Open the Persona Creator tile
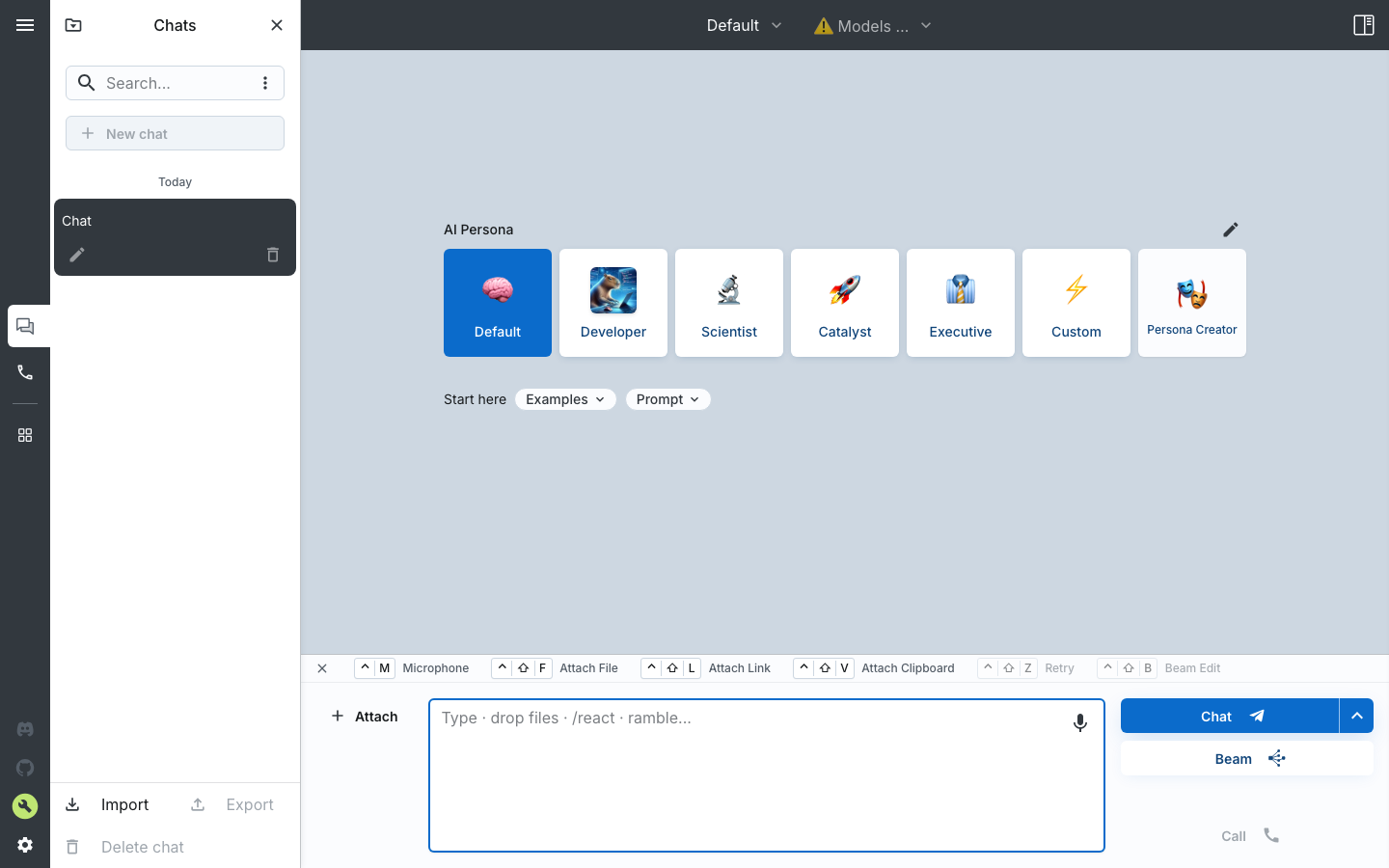The image size is (1389, 868). click(x=1192, y=303)
